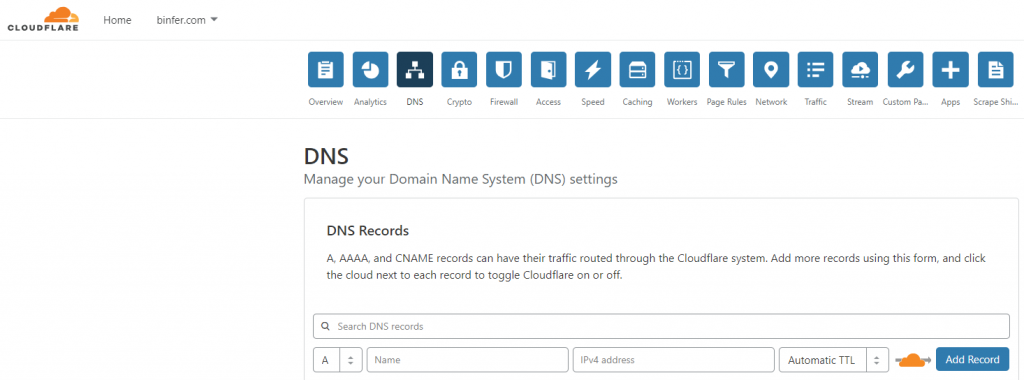Open the Workers code braces icon
Screen dimensions: 1024x380
[x=682, y=70]
